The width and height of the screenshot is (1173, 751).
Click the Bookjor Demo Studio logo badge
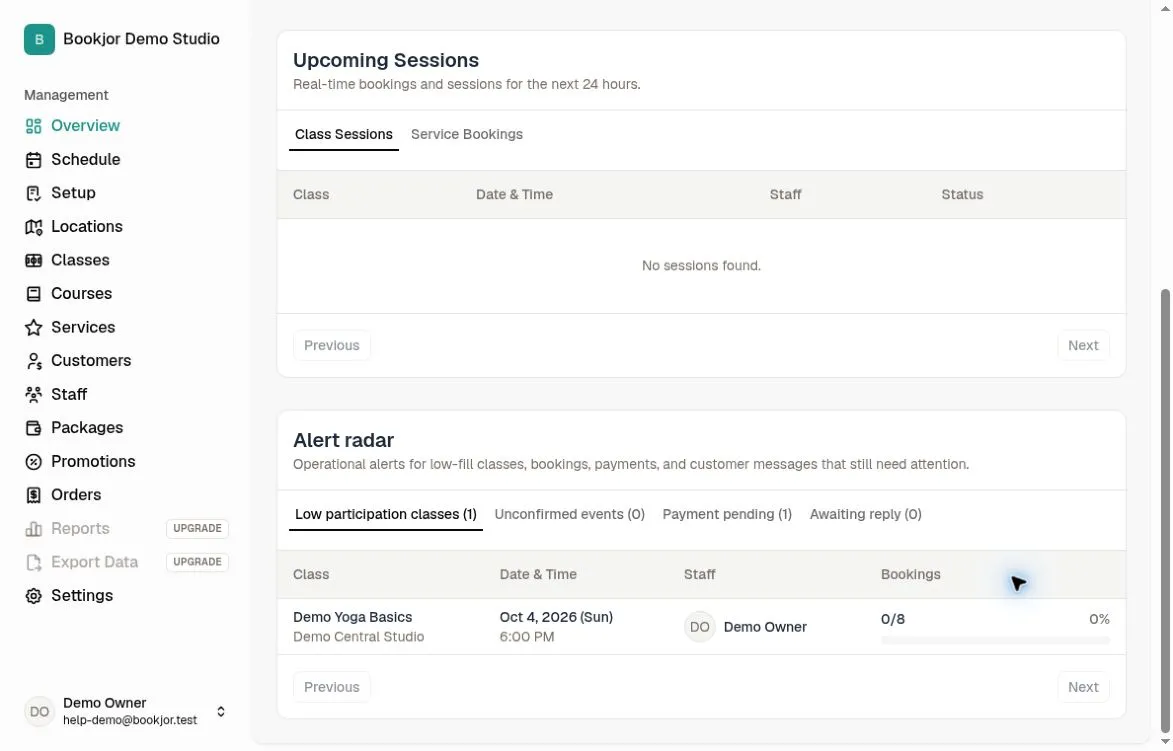(39, 40)
